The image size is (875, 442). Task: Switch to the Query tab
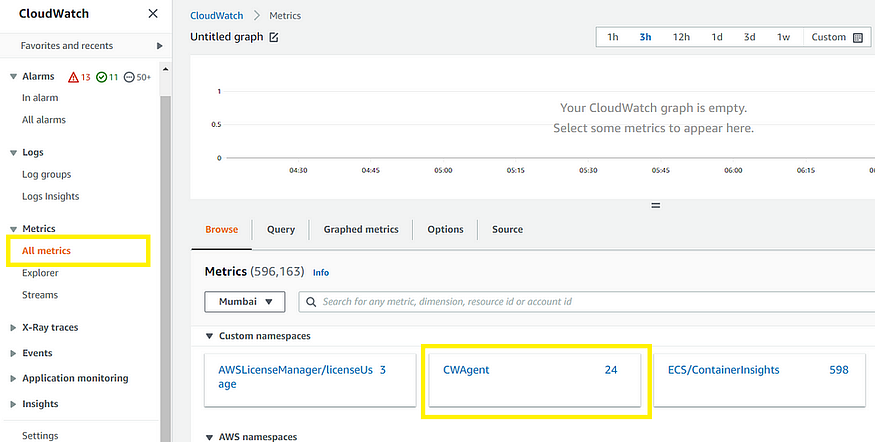point(281,229)
